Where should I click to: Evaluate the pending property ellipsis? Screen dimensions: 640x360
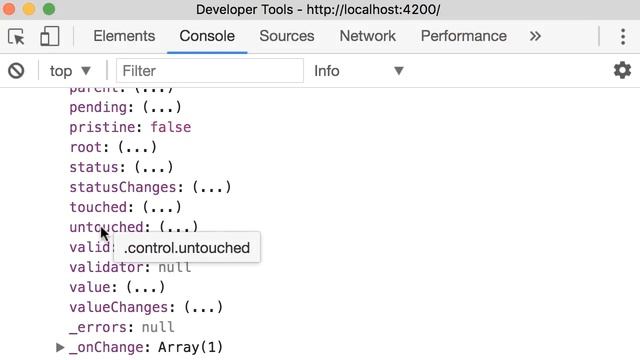[x=162, y=107]
